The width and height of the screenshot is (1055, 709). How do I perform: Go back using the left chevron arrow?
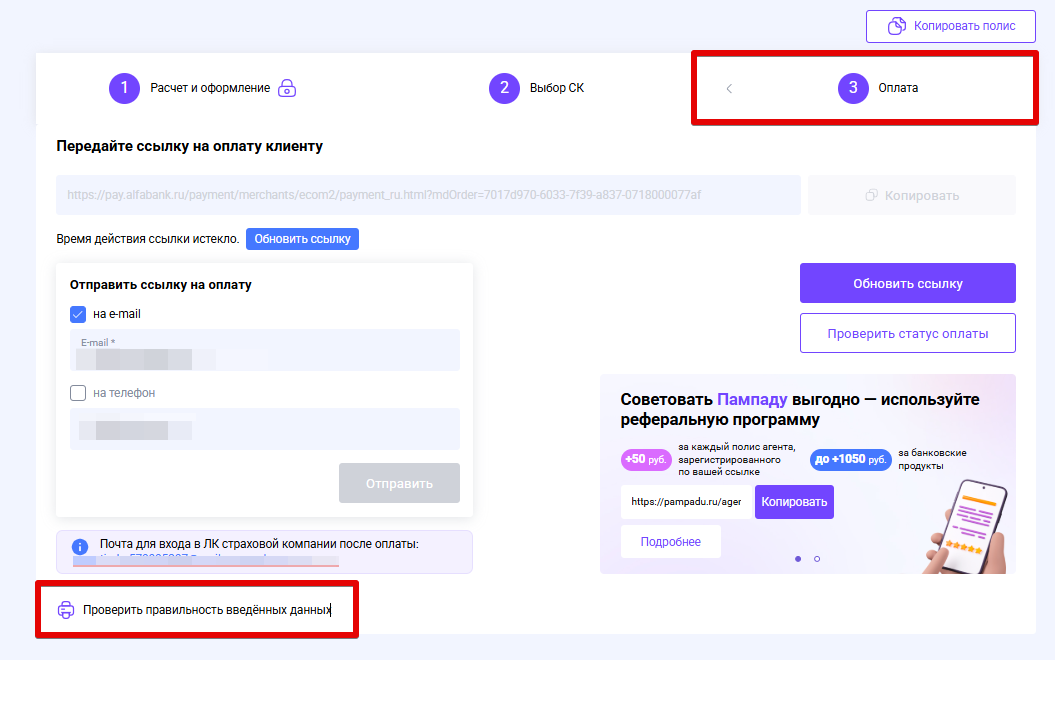tap(729, 88)
